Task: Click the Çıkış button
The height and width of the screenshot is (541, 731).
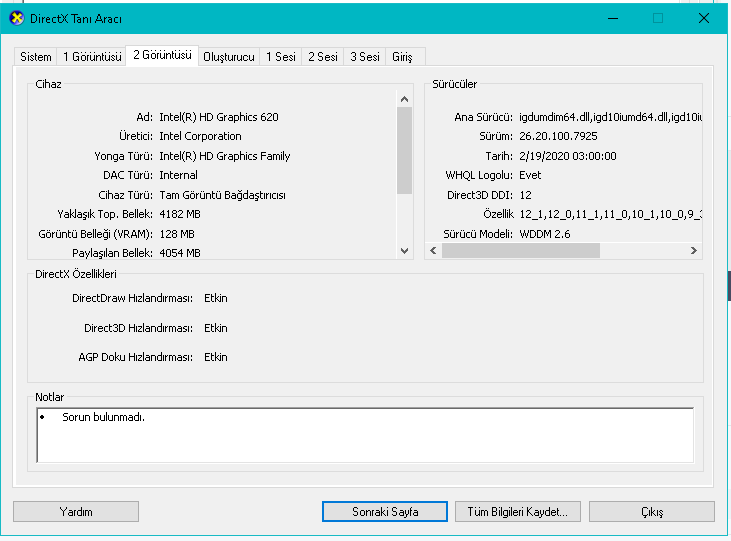Action: coord(652,512)
